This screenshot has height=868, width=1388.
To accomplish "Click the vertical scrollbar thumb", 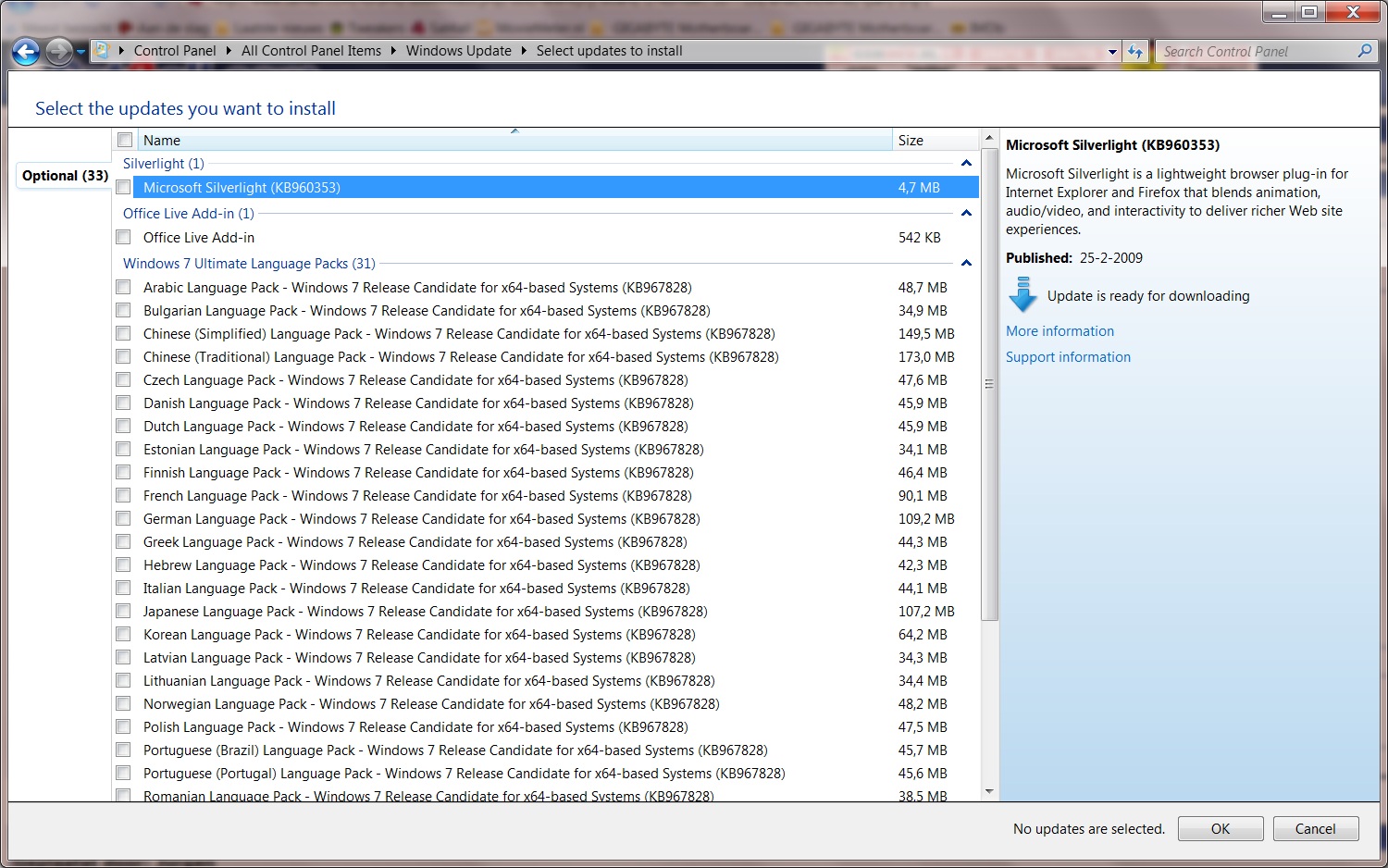I will pos(989,384).
